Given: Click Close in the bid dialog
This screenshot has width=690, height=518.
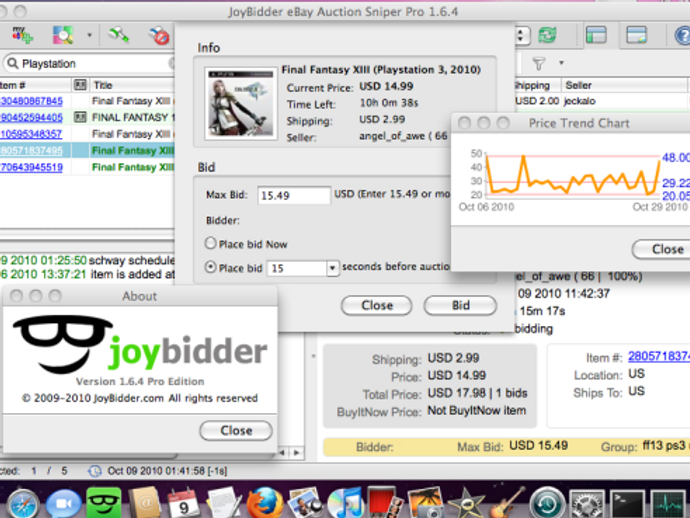Looking at the screenshot, I should point(377,305).
